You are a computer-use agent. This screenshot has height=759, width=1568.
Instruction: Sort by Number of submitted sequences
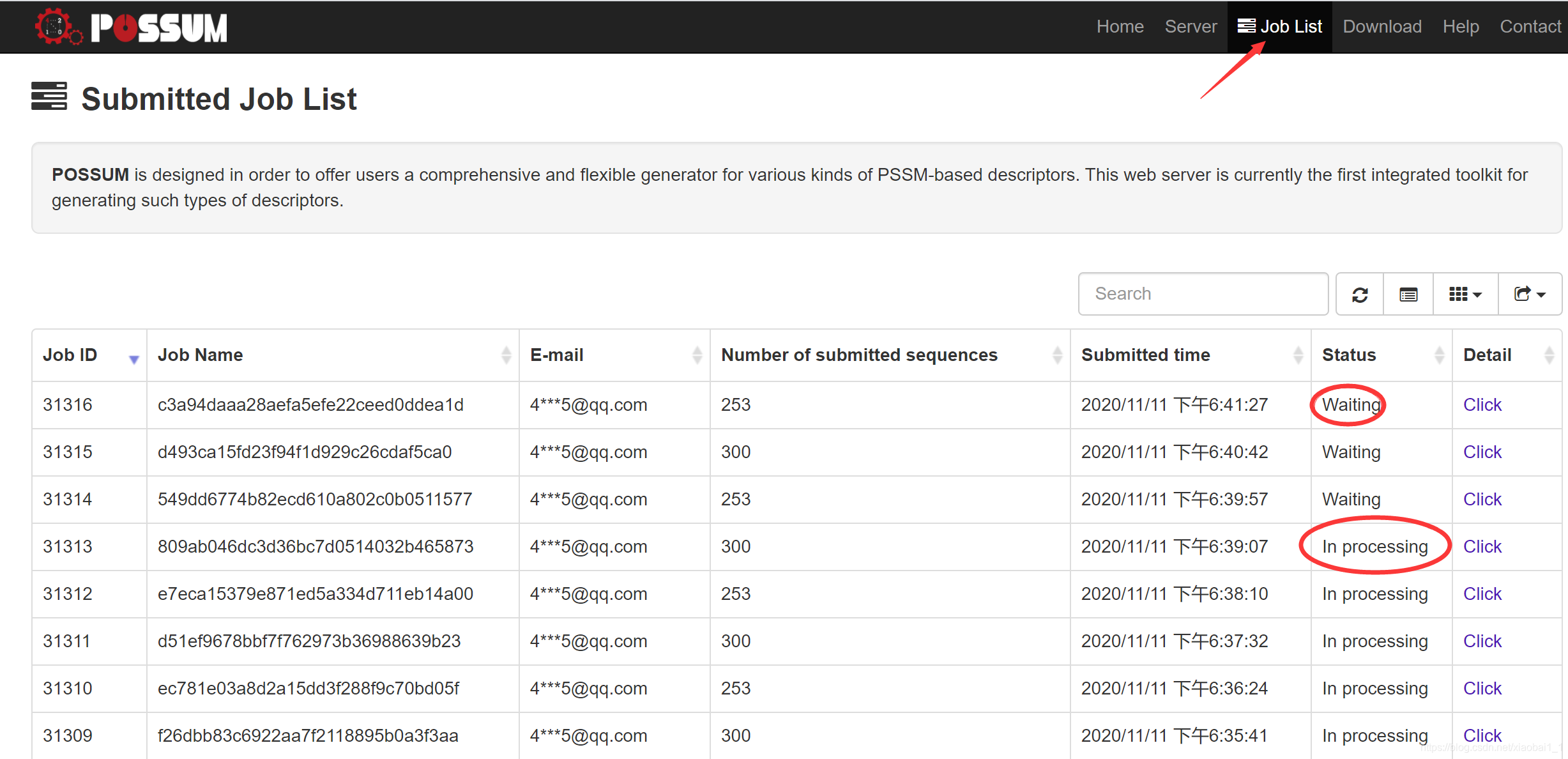[x=1057, y=355]
